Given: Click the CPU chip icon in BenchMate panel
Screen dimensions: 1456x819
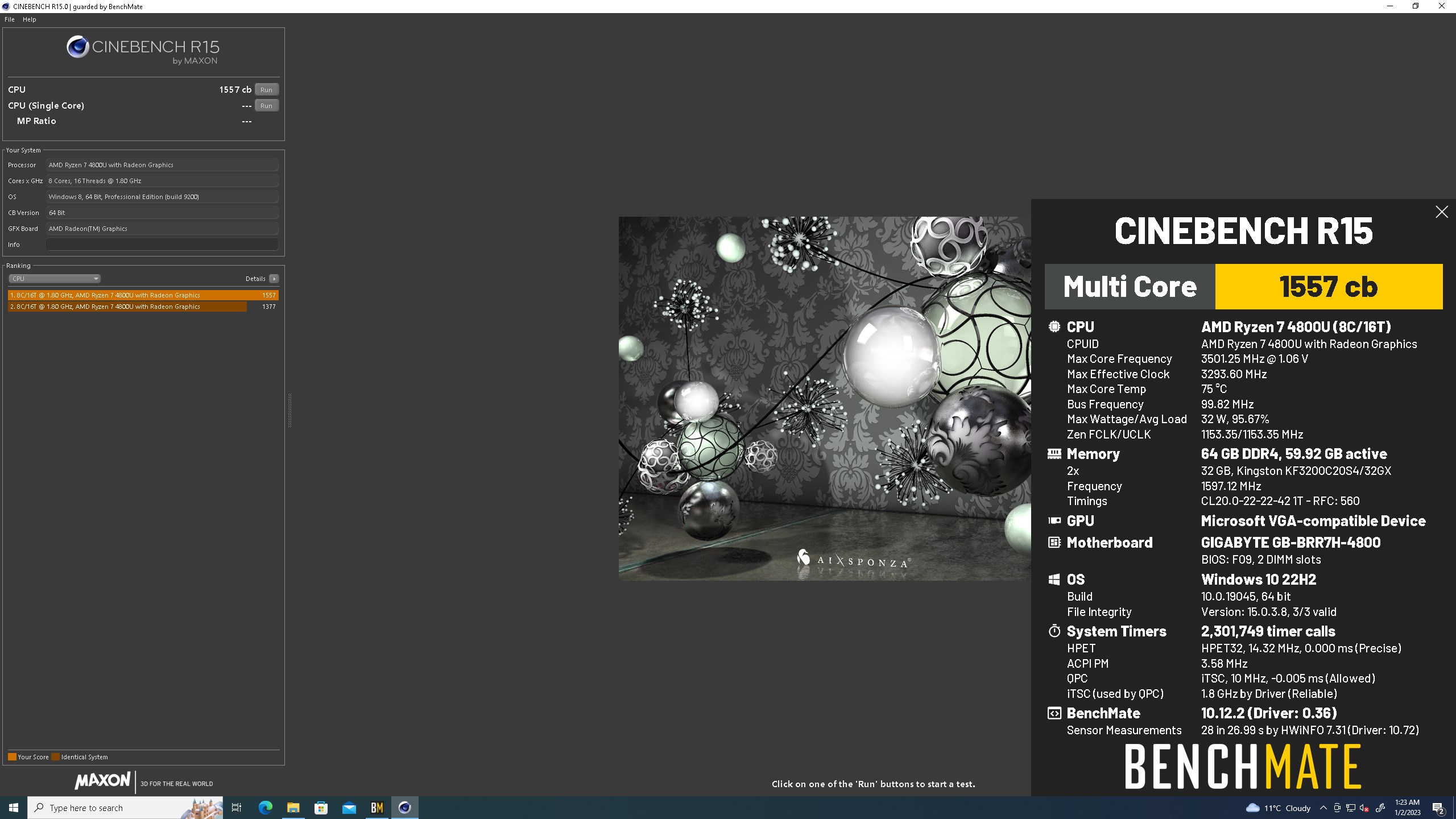Looking at the screenshot, I should tap(1054, 326).
